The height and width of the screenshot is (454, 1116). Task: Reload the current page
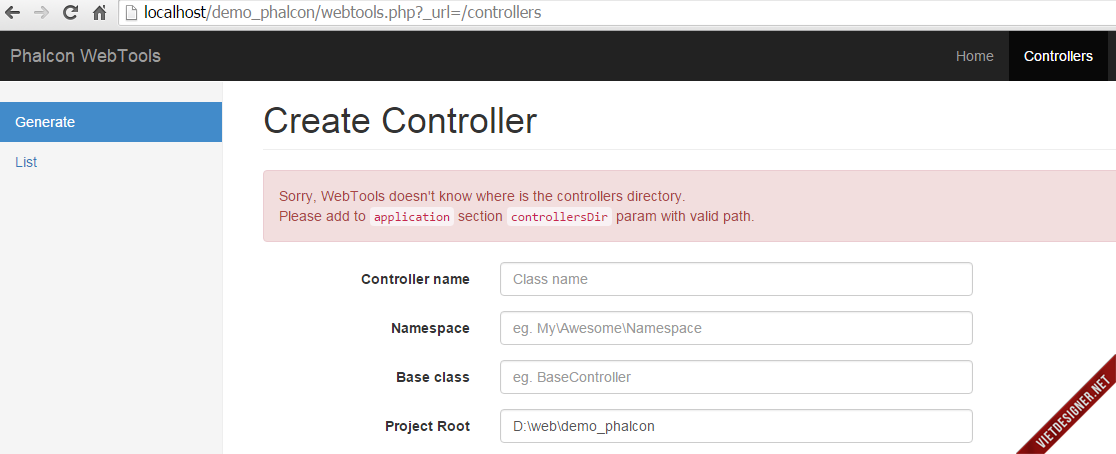tap(70, 14)
